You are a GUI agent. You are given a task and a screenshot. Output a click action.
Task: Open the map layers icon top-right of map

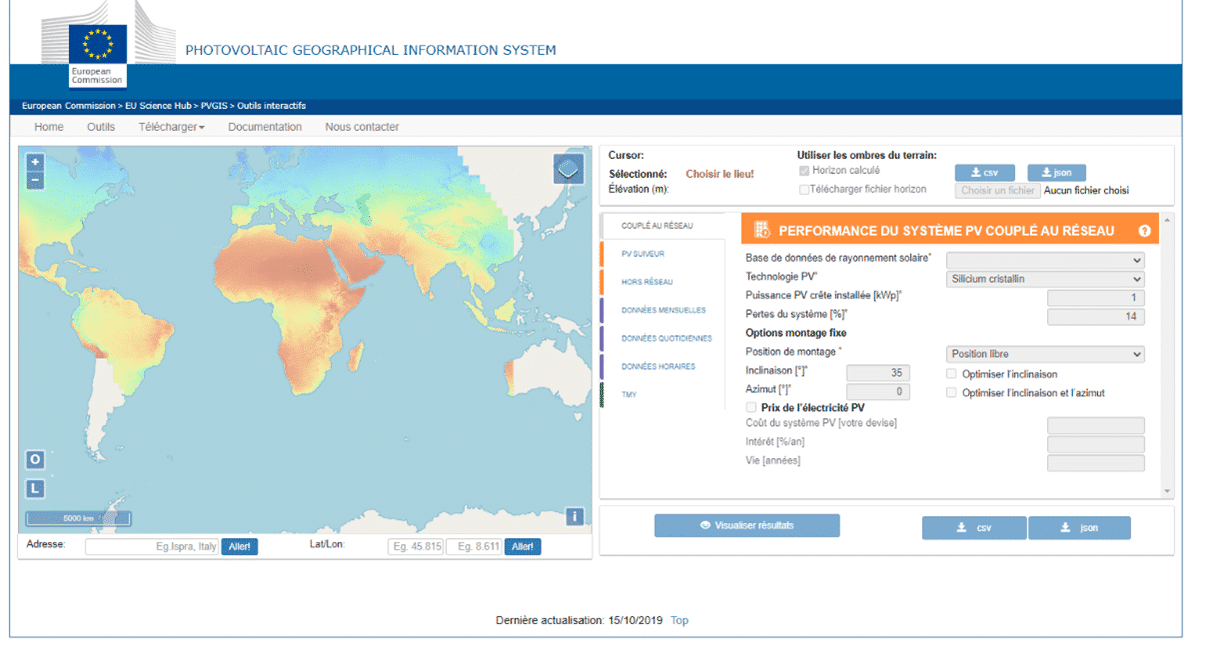(569, 168)
